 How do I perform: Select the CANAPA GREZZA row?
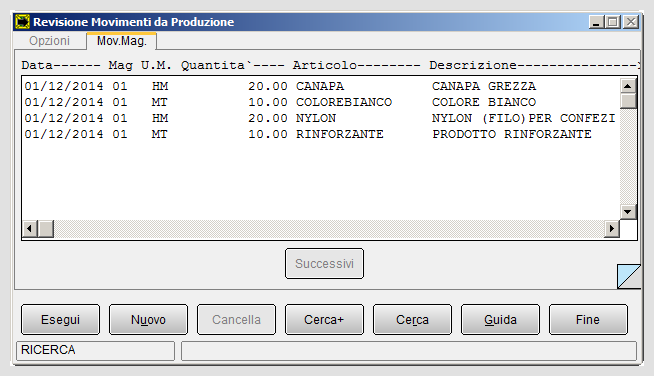[320, 86]
